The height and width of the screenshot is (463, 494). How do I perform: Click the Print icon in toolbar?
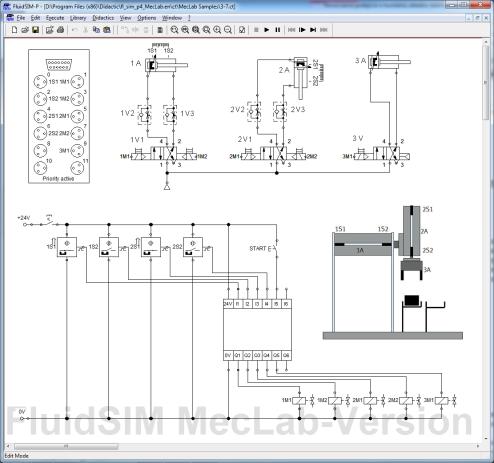click(x=60, y=30)
